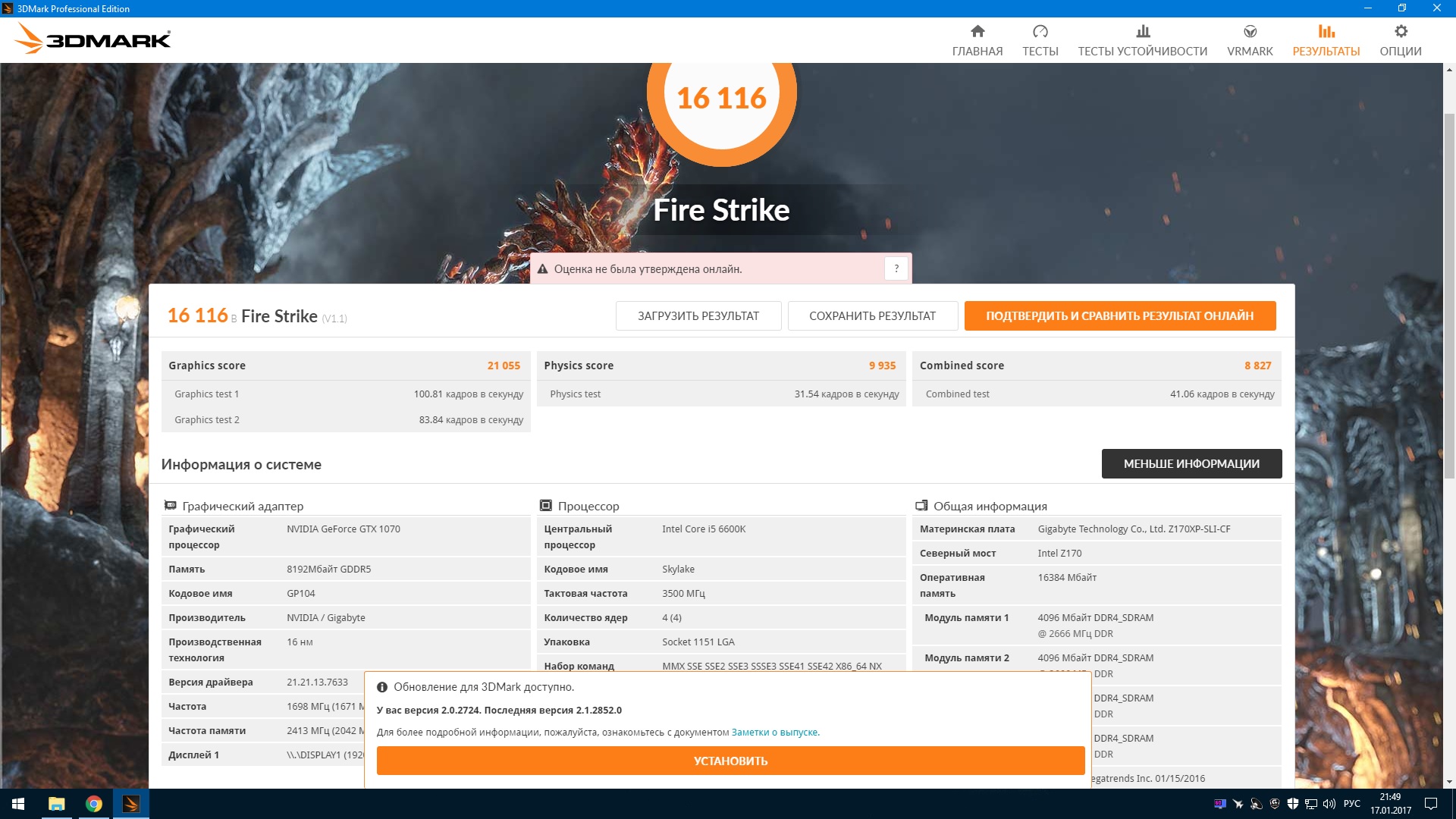
Task: Open Tests via the gauge icon
Action: coord(1040,31)
